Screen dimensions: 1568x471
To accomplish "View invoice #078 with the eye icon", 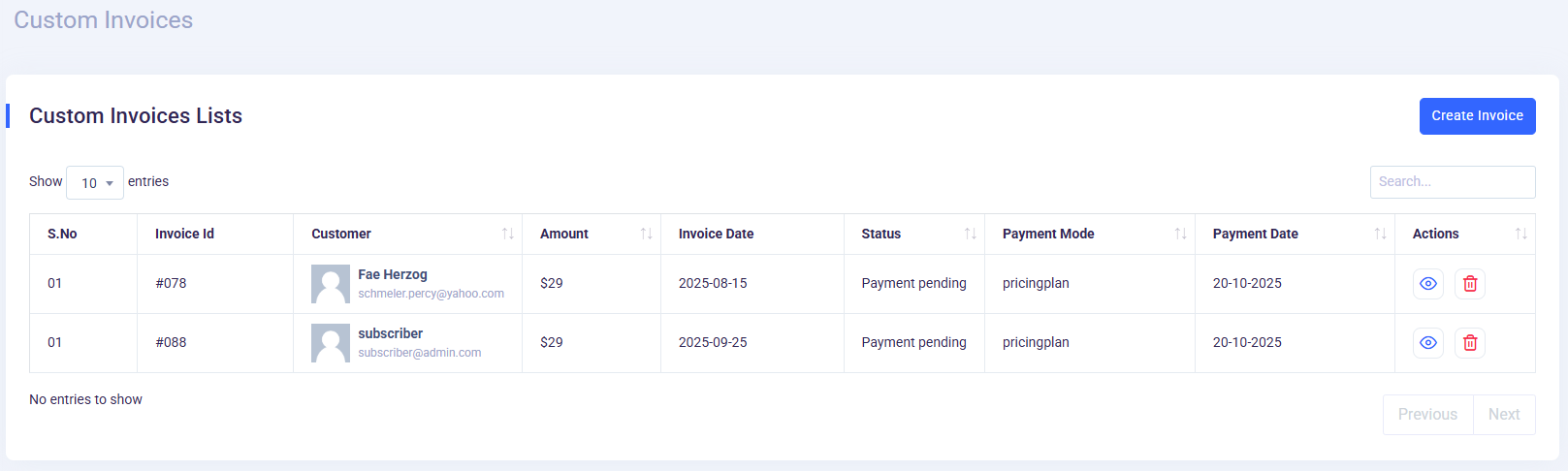I will tap(1427, 284).
